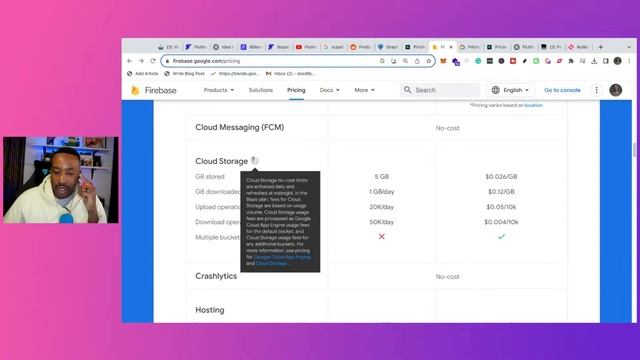
Task: Open the English language selector
Action: coord(510,90)
